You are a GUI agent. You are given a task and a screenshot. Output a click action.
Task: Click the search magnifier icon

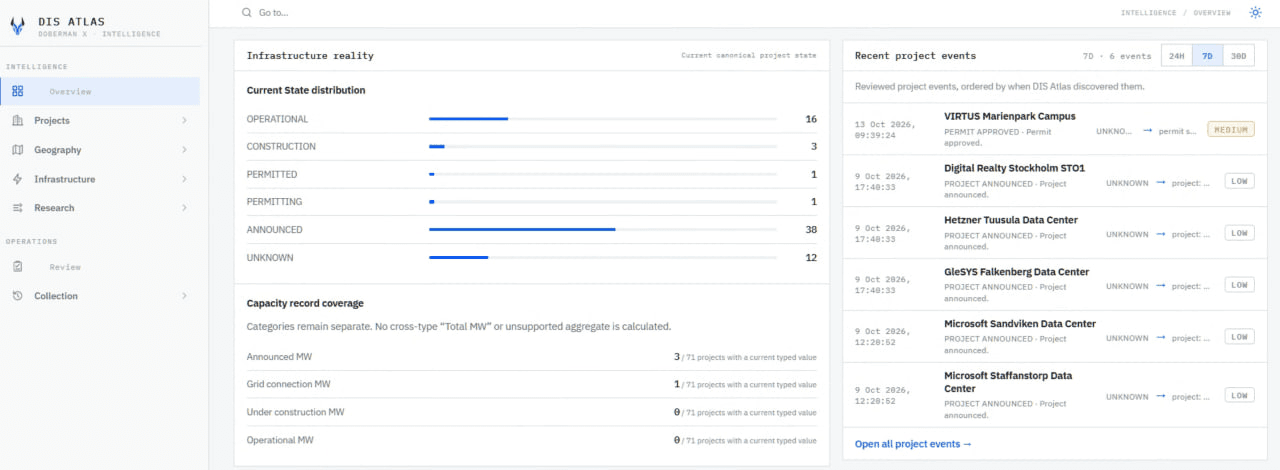point(247,13)
